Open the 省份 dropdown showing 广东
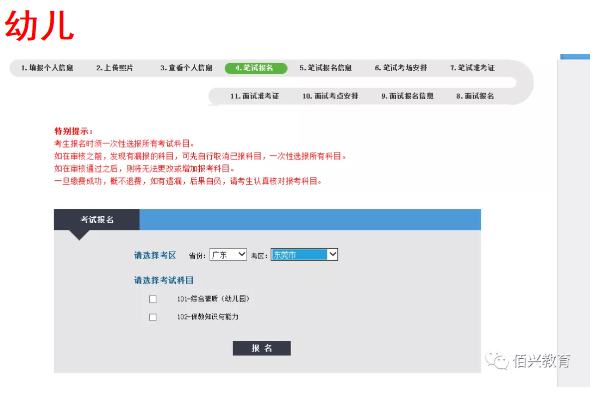The width and height of the screenshot is (599, 397). [228, 255]
